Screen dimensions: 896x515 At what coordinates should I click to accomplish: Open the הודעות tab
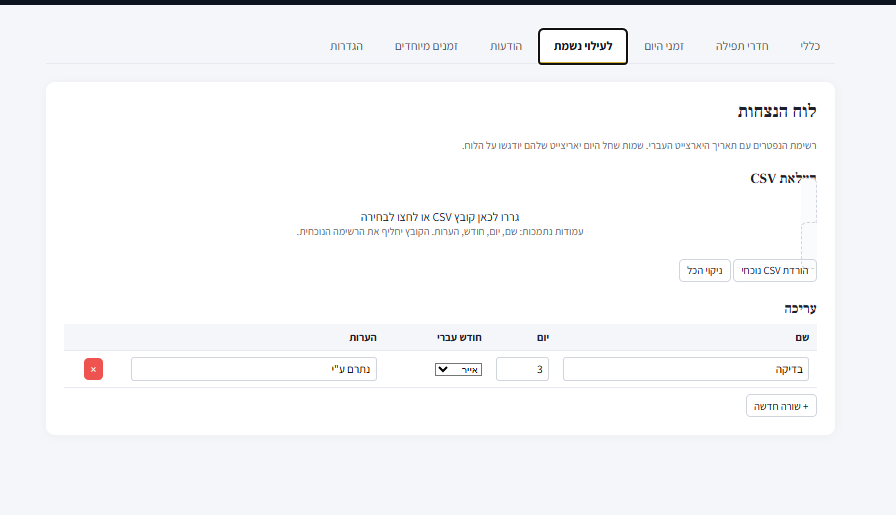[505, 47]
